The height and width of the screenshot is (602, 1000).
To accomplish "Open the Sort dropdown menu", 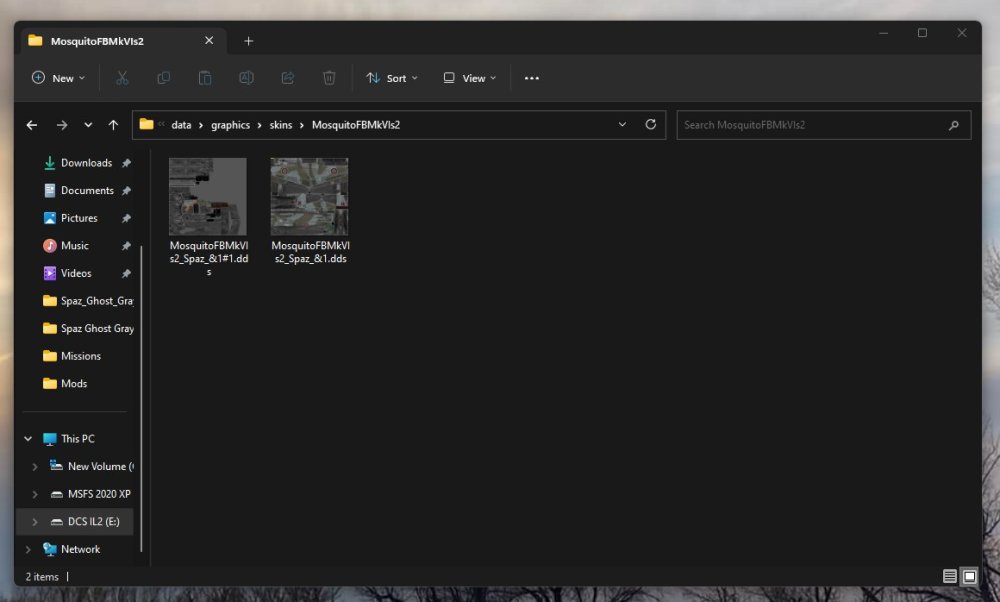I will coord(392,78).
